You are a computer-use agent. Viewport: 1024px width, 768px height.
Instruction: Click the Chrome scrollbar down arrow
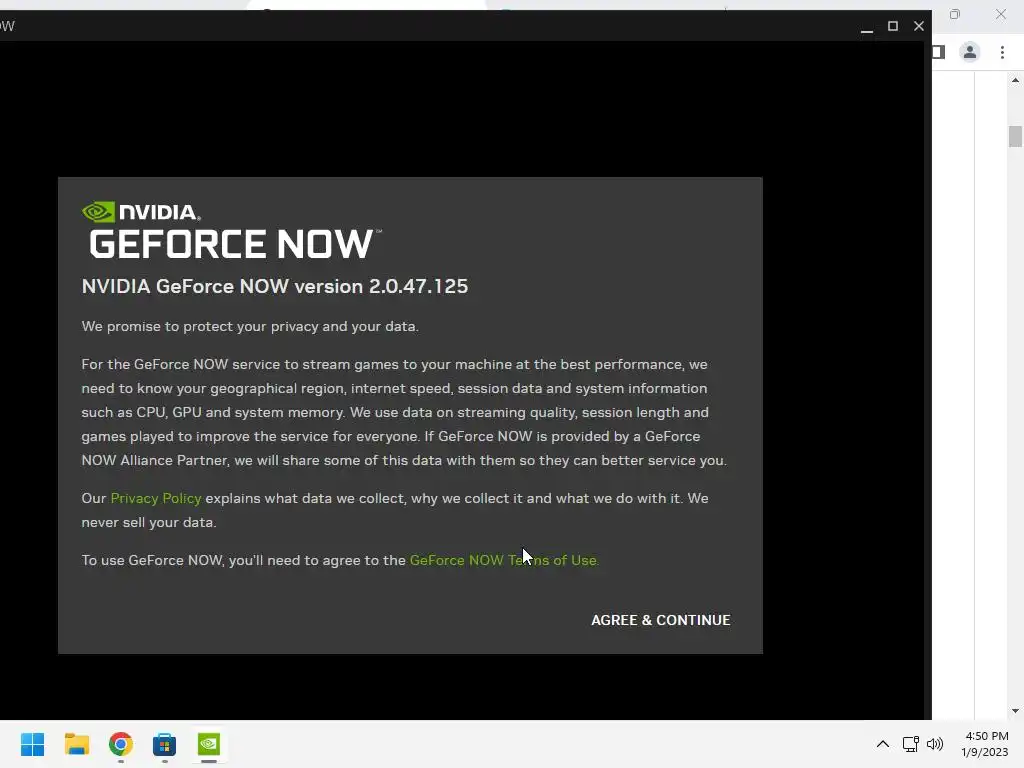pos(1015,711)
